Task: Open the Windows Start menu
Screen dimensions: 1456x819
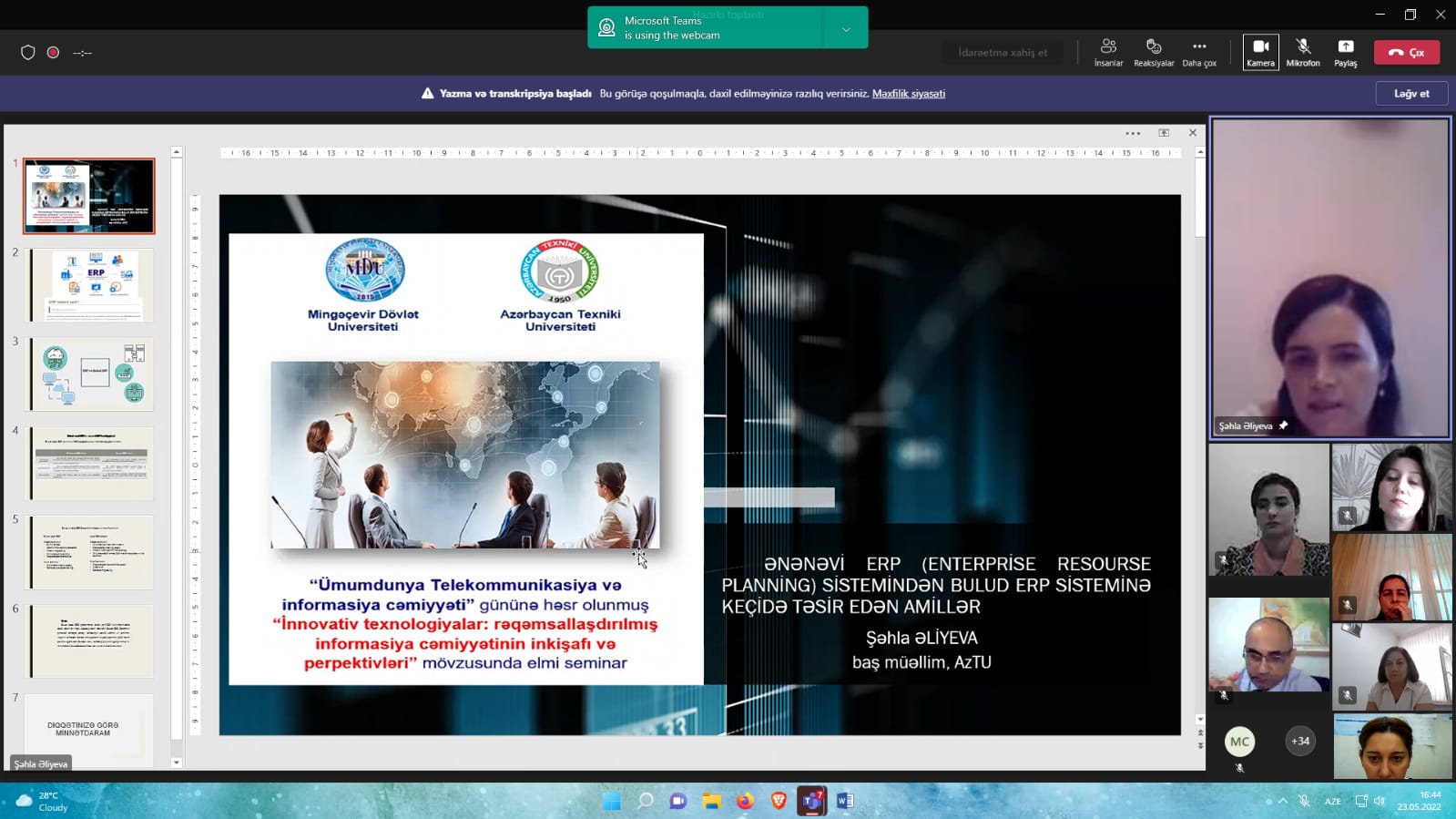Action: [x=611, y=801]
